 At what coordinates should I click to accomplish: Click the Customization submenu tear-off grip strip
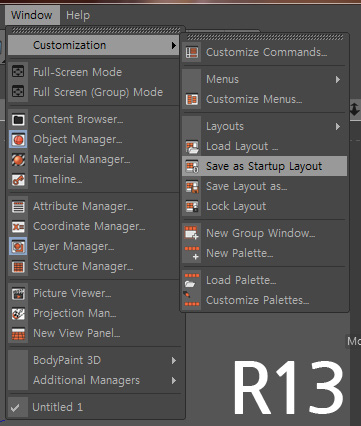click(x=265, y=37)
